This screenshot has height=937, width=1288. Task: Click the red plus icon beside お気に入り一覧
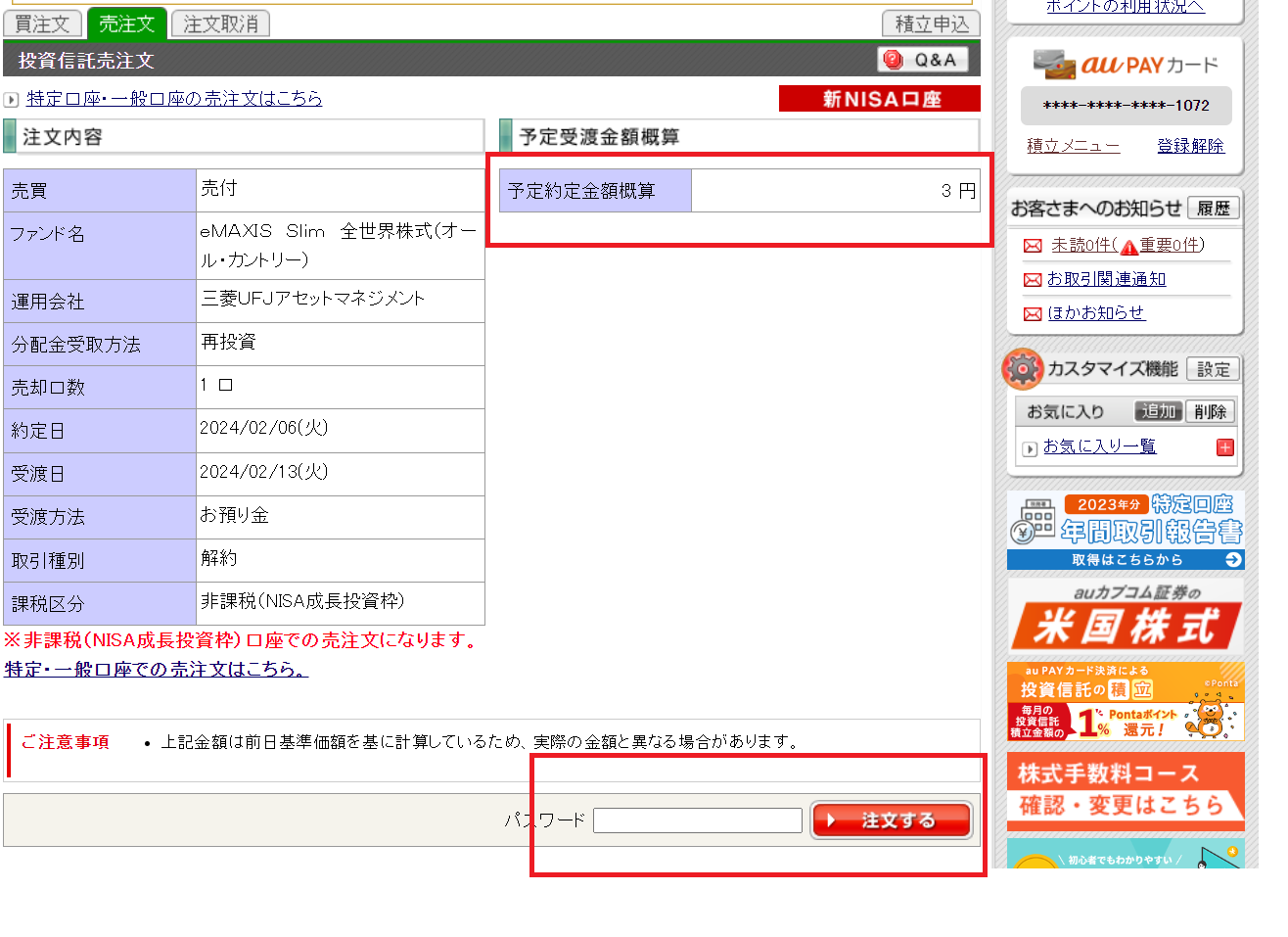click(1224, 447)
